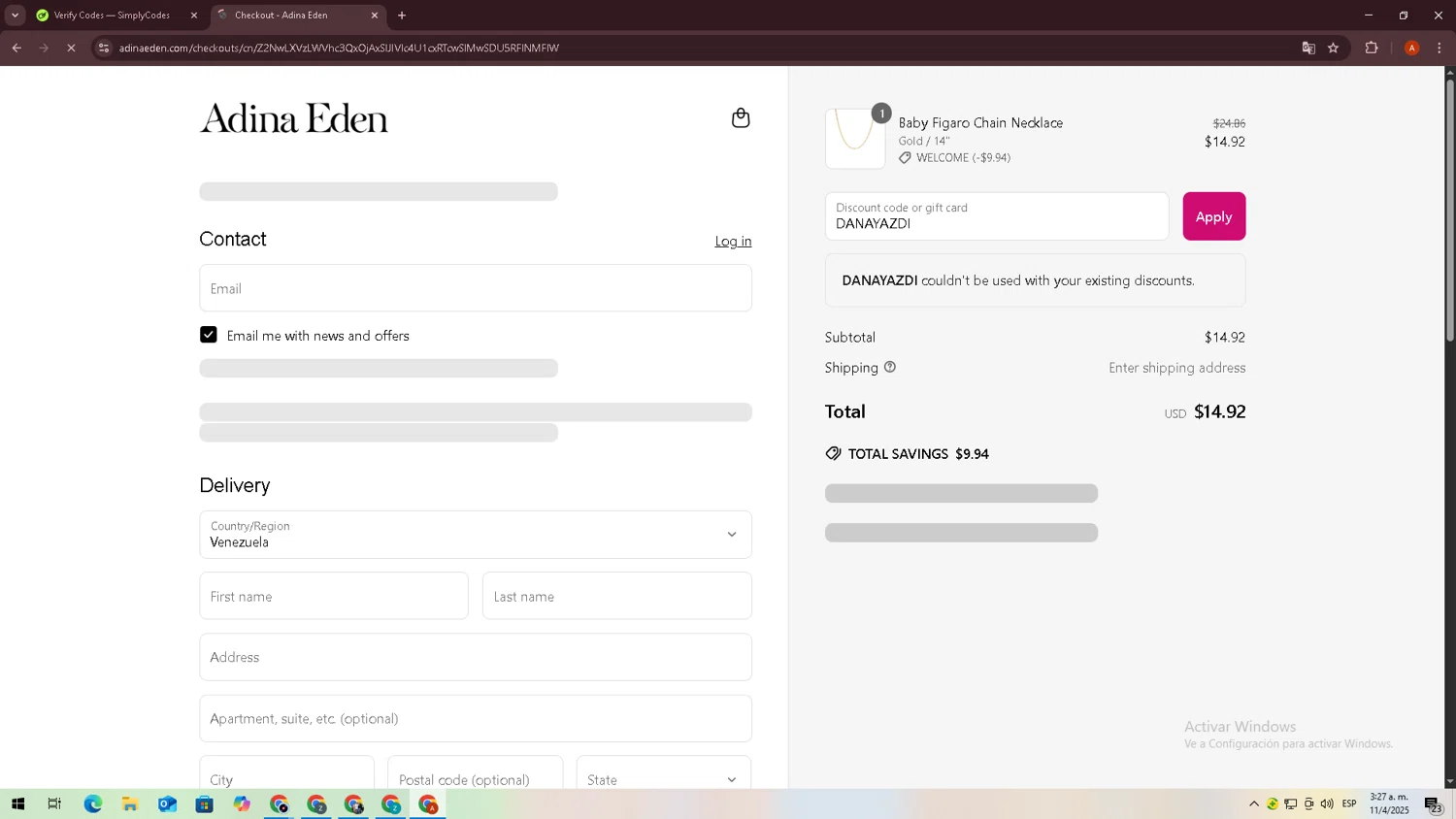Click the discount code field containing DANAYAZDI
This screenshot has height=819, width=1456.
pyautogui.click(x=997, y=216)
